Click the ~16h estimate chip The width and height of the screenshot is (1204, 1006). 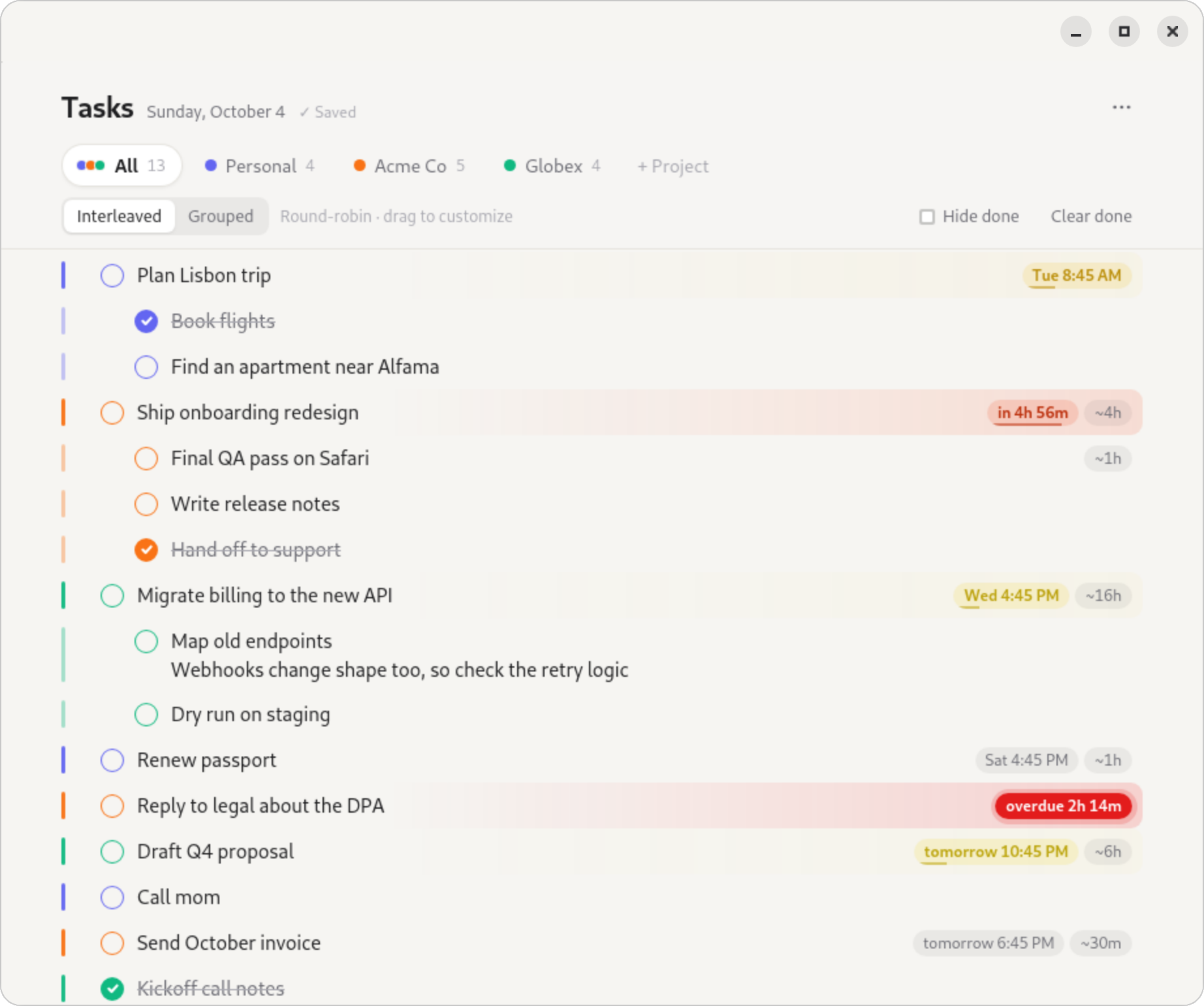1103,596
